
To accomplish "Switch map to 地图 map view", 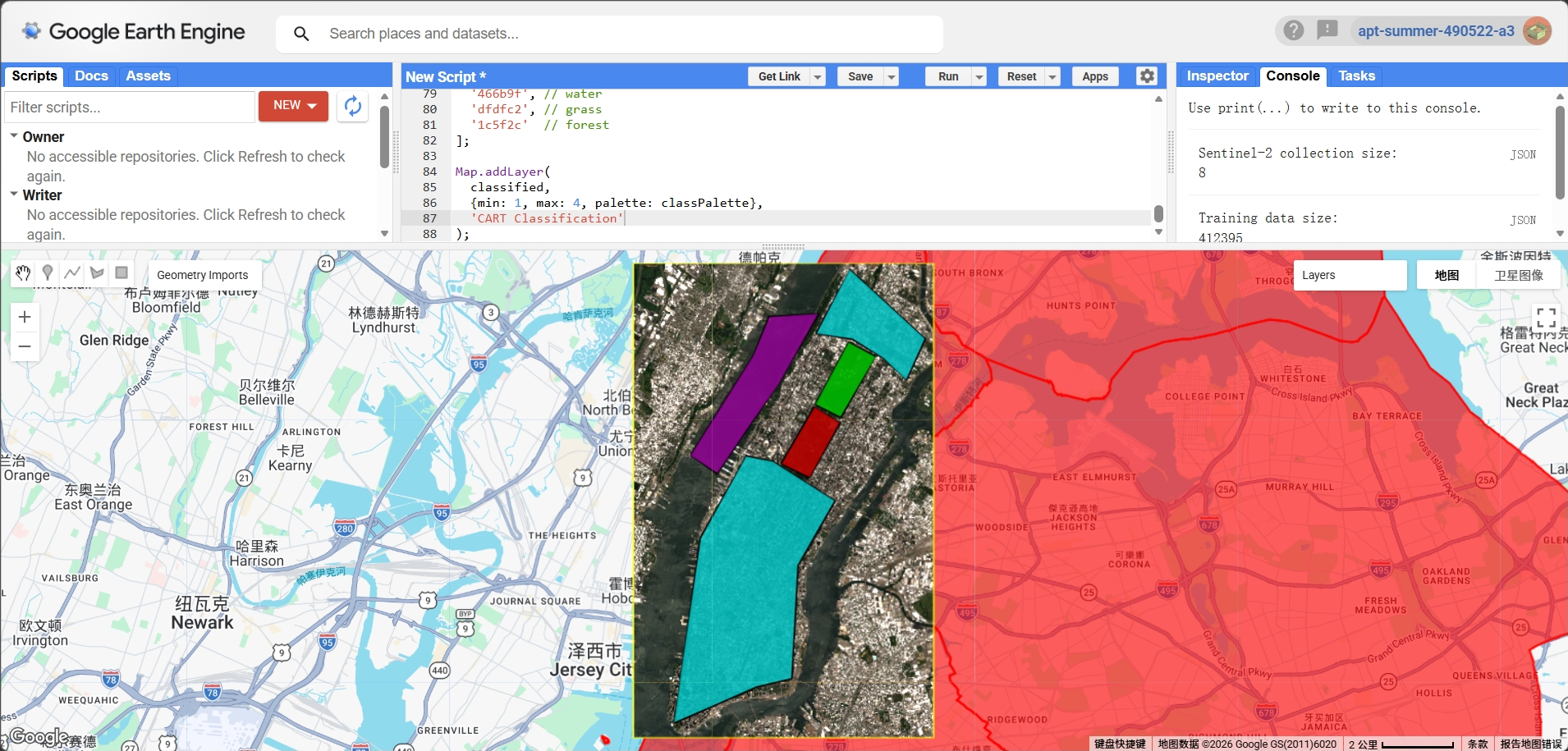I will 1447,275.
